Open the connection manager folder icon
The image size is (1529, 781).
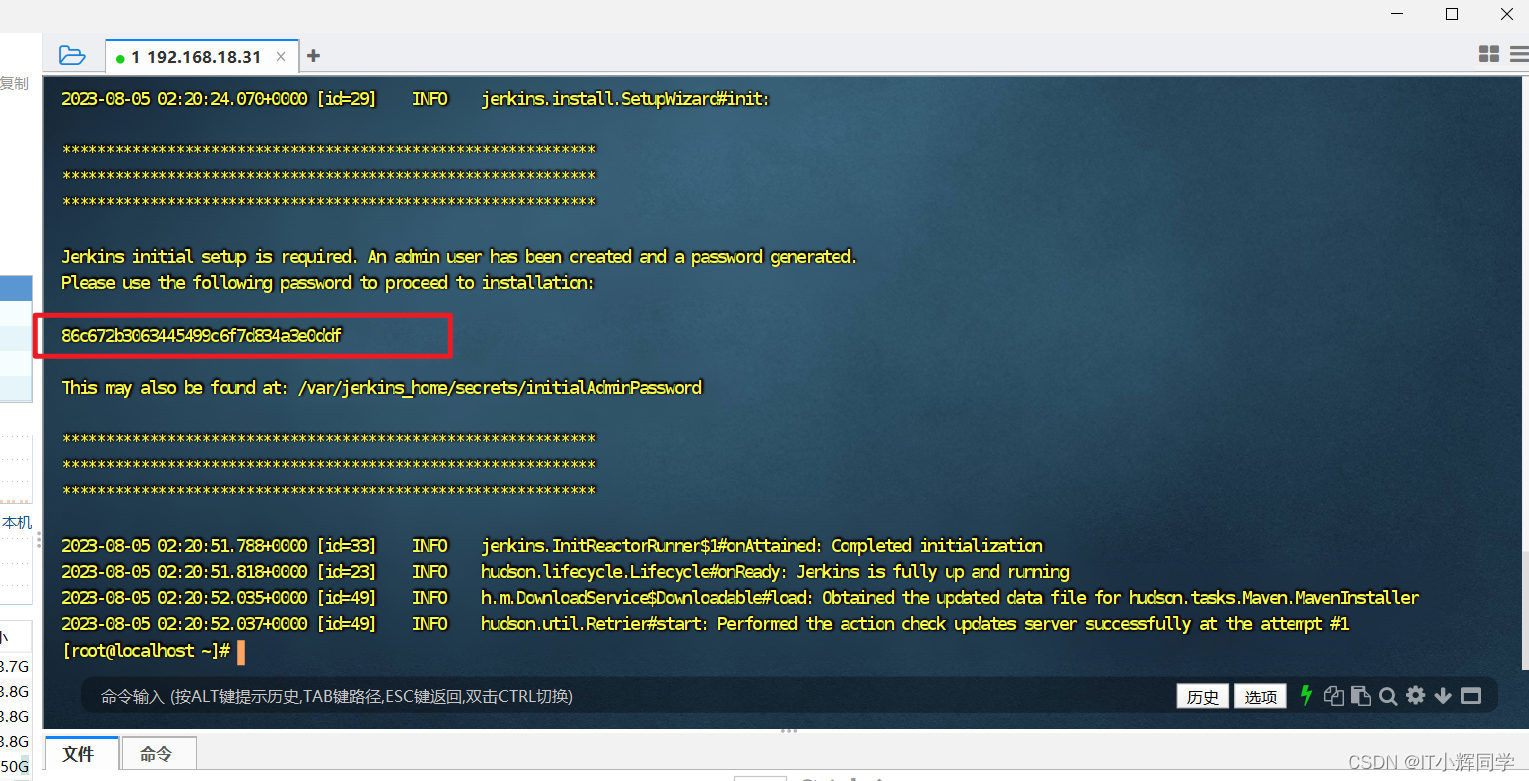point(72,56)
